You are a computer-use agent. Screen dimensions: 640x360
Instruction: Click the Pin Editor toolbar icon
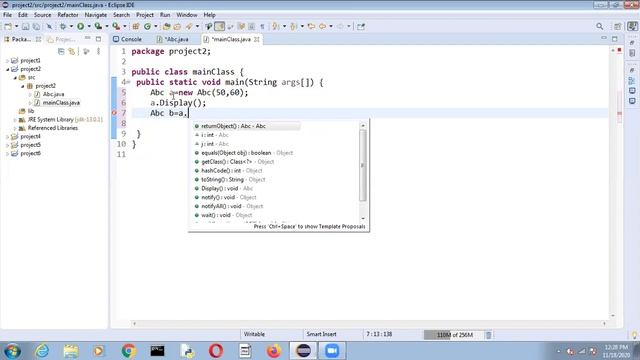361,27
